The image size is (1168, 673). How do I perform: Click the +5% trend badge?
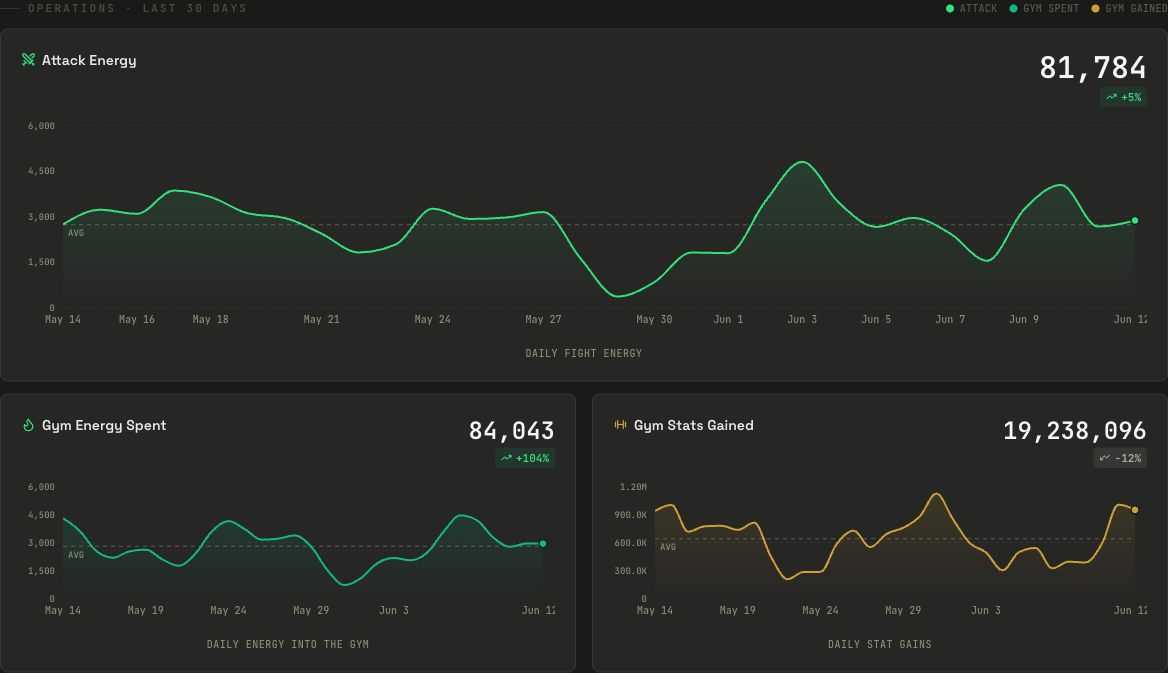pos(1123,97)
